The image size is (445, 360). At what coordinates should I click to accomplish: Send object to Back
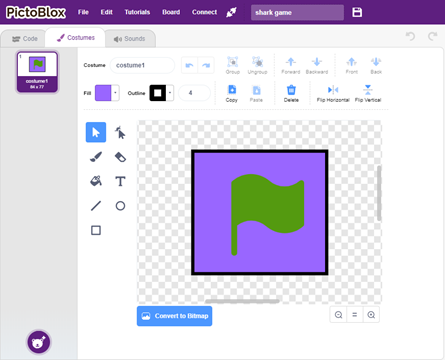point(376,65)
